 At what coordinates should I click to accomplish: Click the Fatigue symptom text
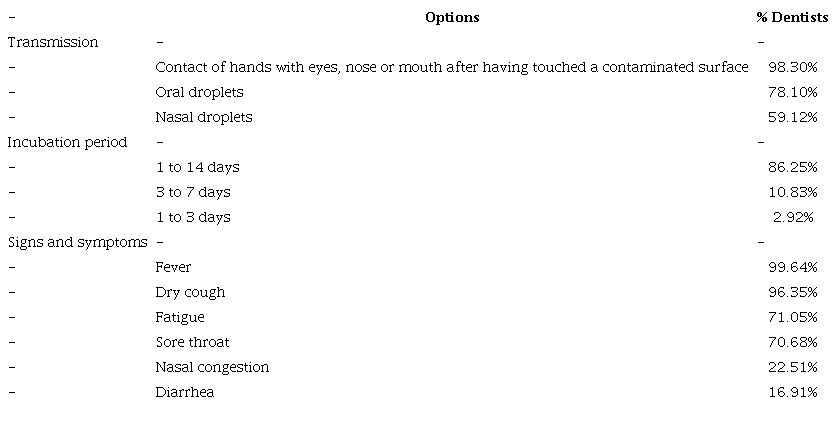[x=180, y=317]
